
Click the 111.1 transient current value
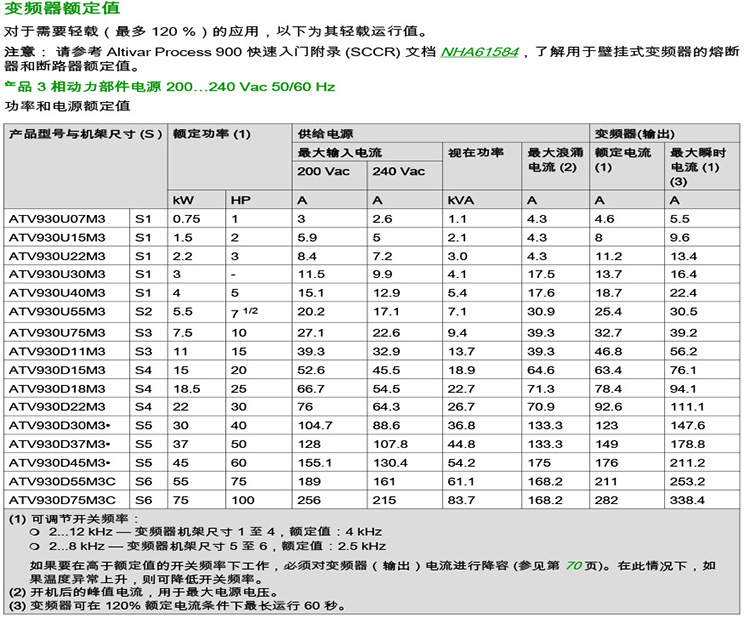[x=687, y=407]
